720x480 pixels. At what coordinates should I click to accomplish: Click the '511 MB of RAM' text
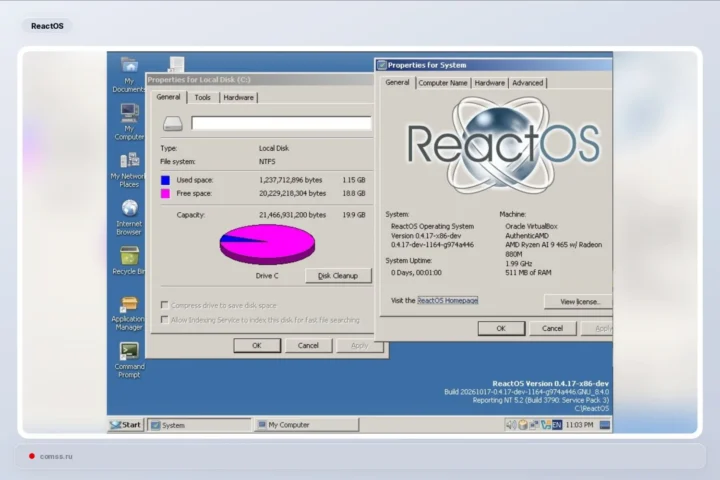528,272
